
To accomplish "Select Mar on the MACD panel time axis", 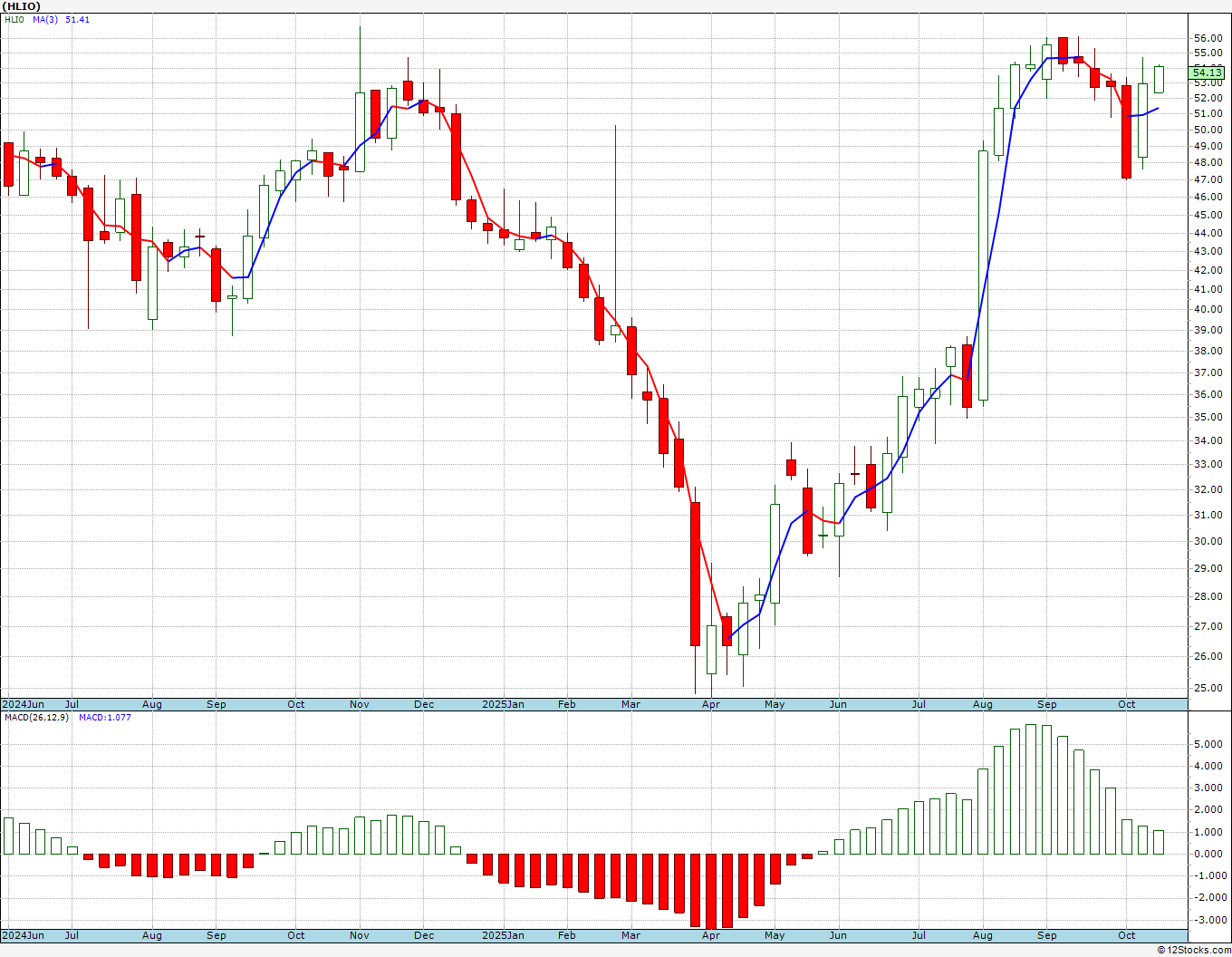I will (x=631, y=935).
